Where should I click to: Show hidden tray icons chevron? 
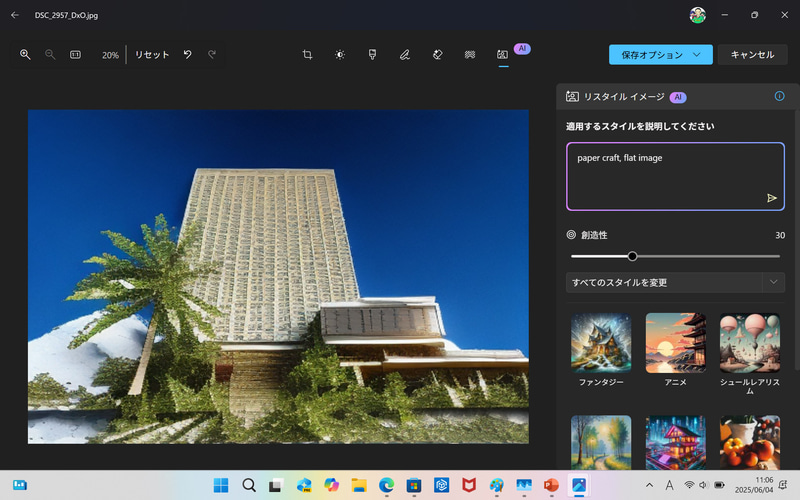click(x=649, y=485)
